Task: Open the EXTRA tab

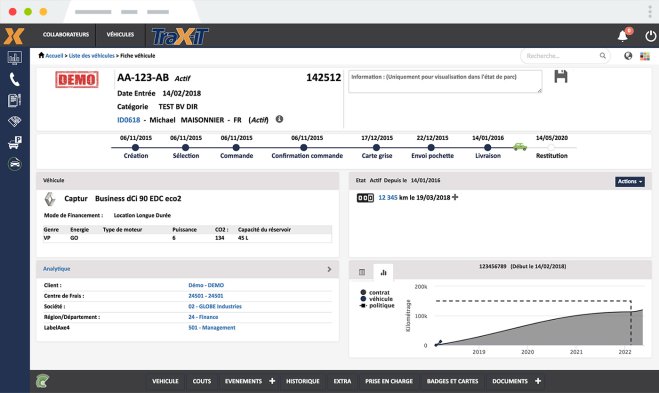Action: (342, 381)
